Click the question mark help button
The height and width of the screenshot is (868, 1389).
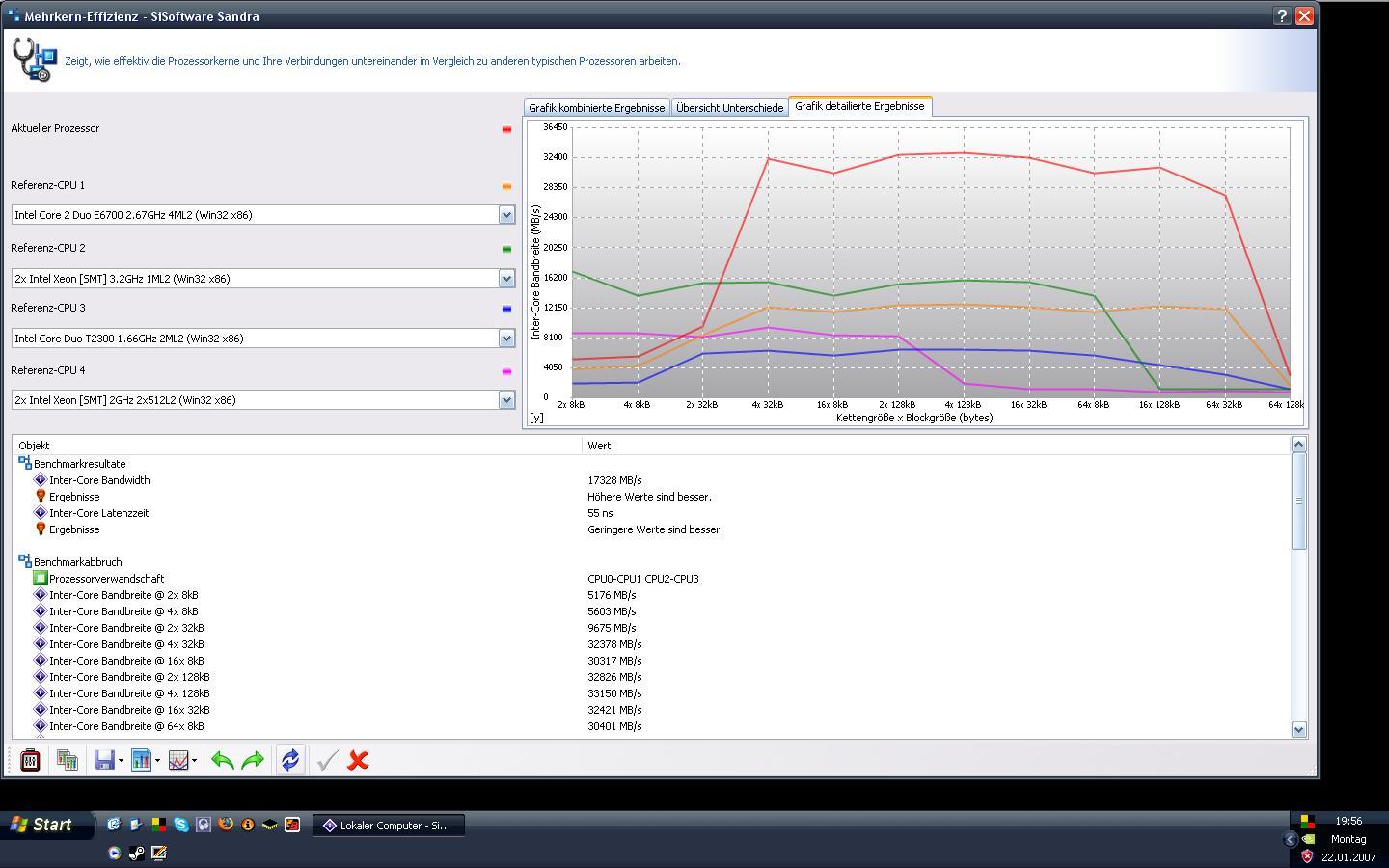[1282, 15]
